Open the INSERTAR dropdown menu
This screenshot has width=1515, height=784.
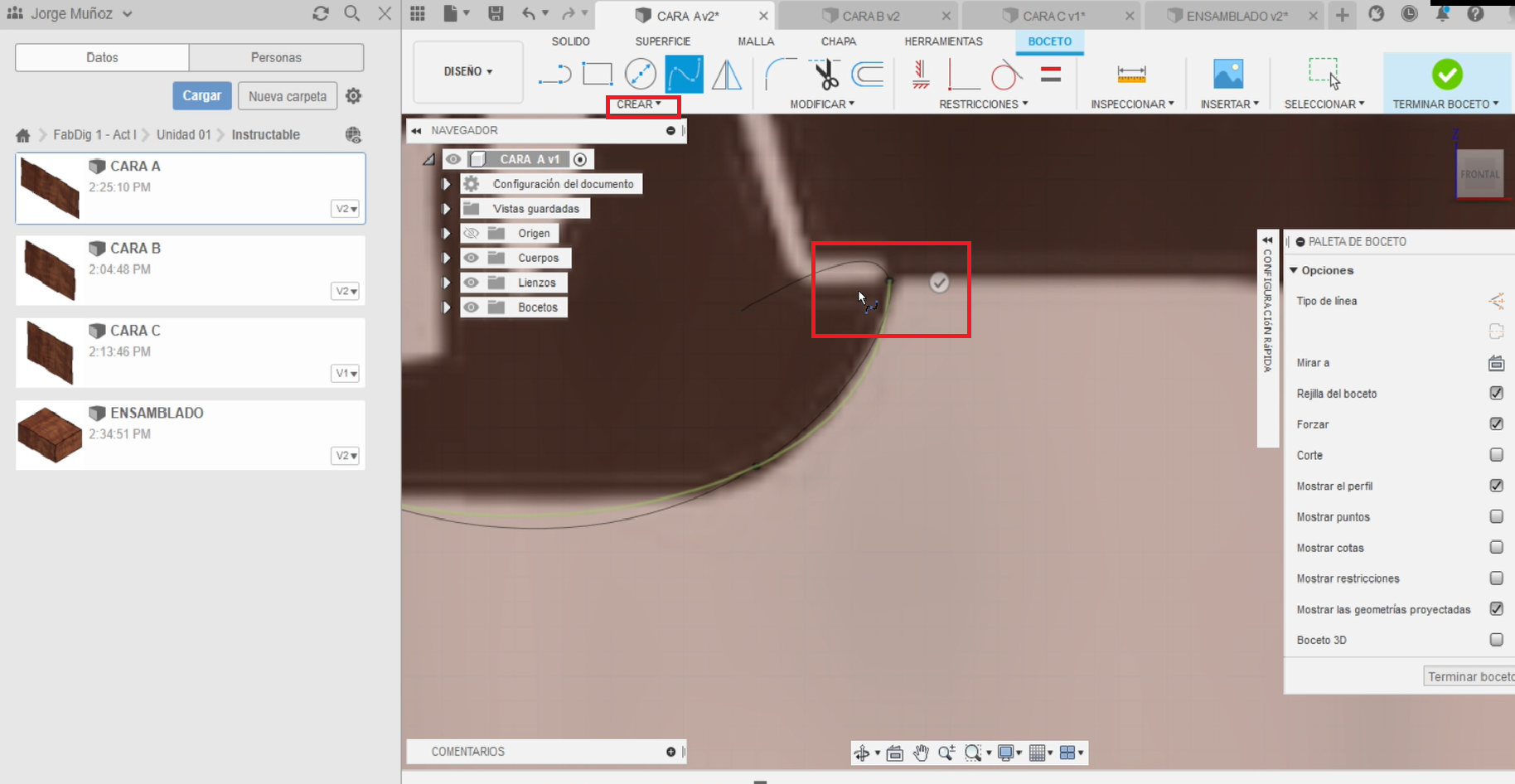point(1230,104)
